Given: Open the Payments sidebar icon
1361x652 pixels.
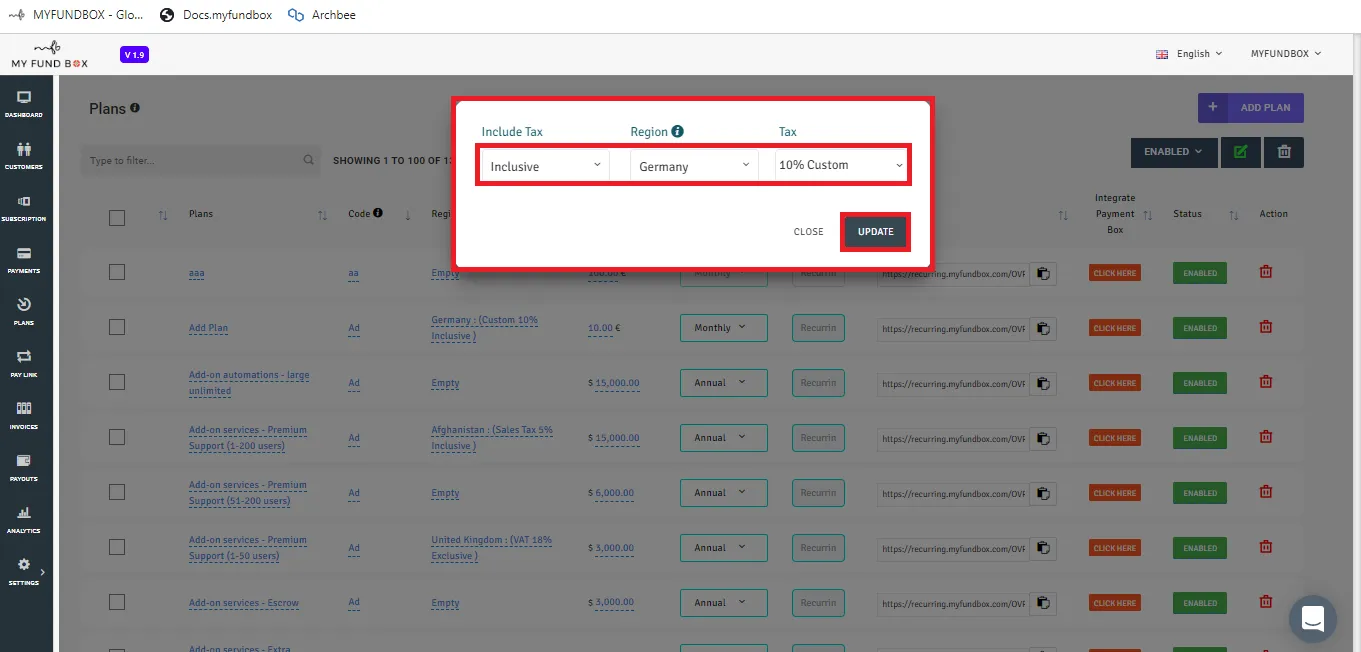Looking at the screenshot, I should [24, 253].
